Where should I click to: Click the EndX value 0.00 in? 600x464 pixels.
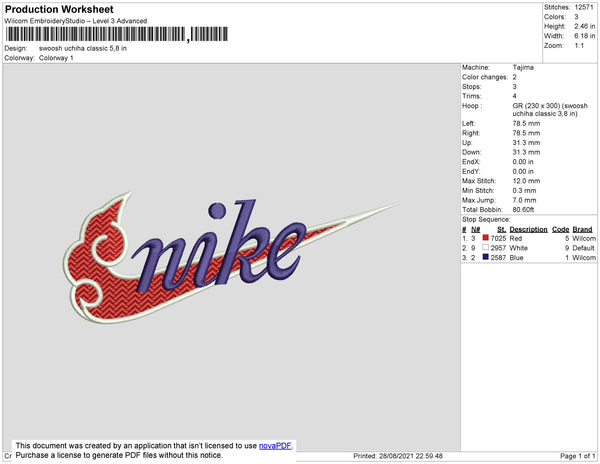[x=523, y=162]
